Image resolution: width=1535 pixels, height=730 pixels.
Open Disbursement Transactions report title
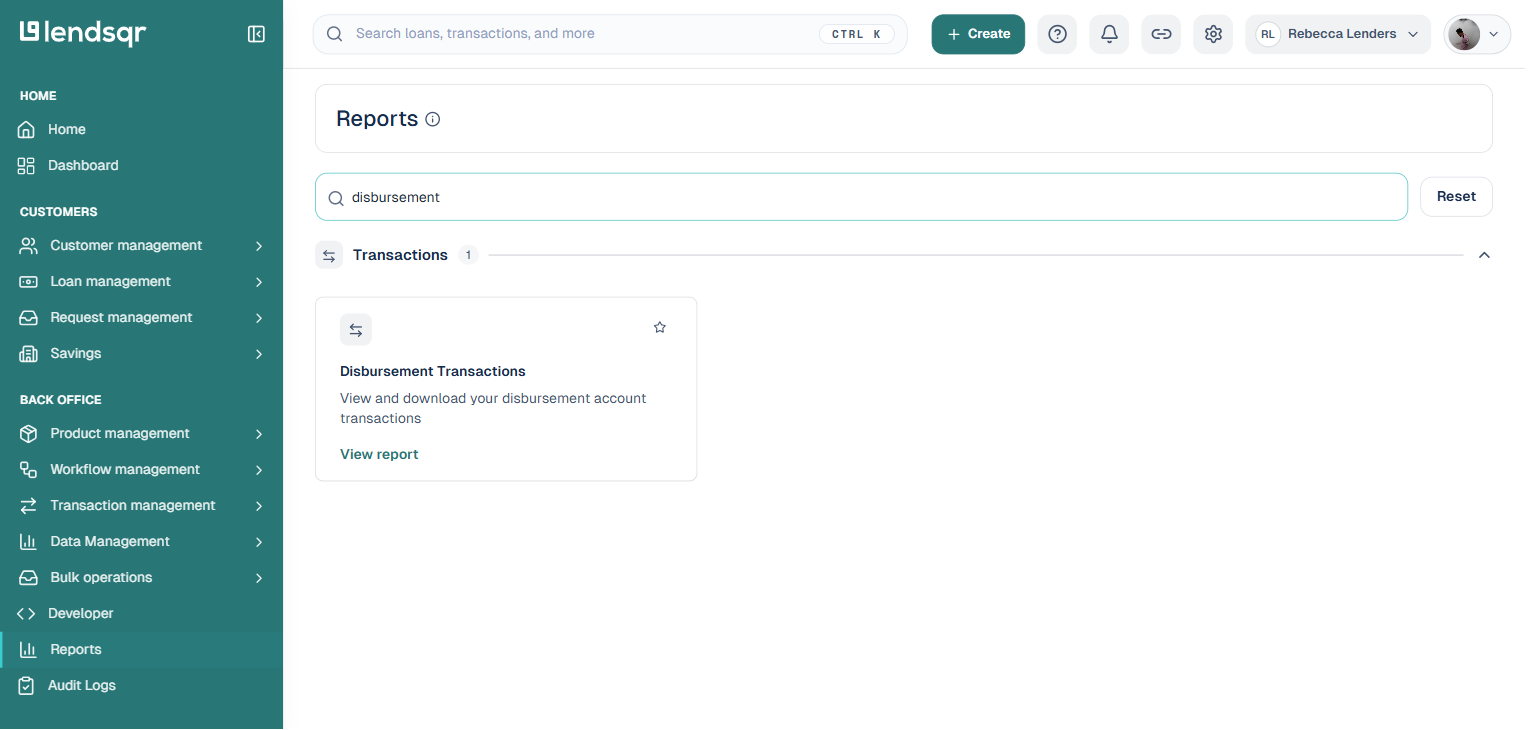point(433,371)
